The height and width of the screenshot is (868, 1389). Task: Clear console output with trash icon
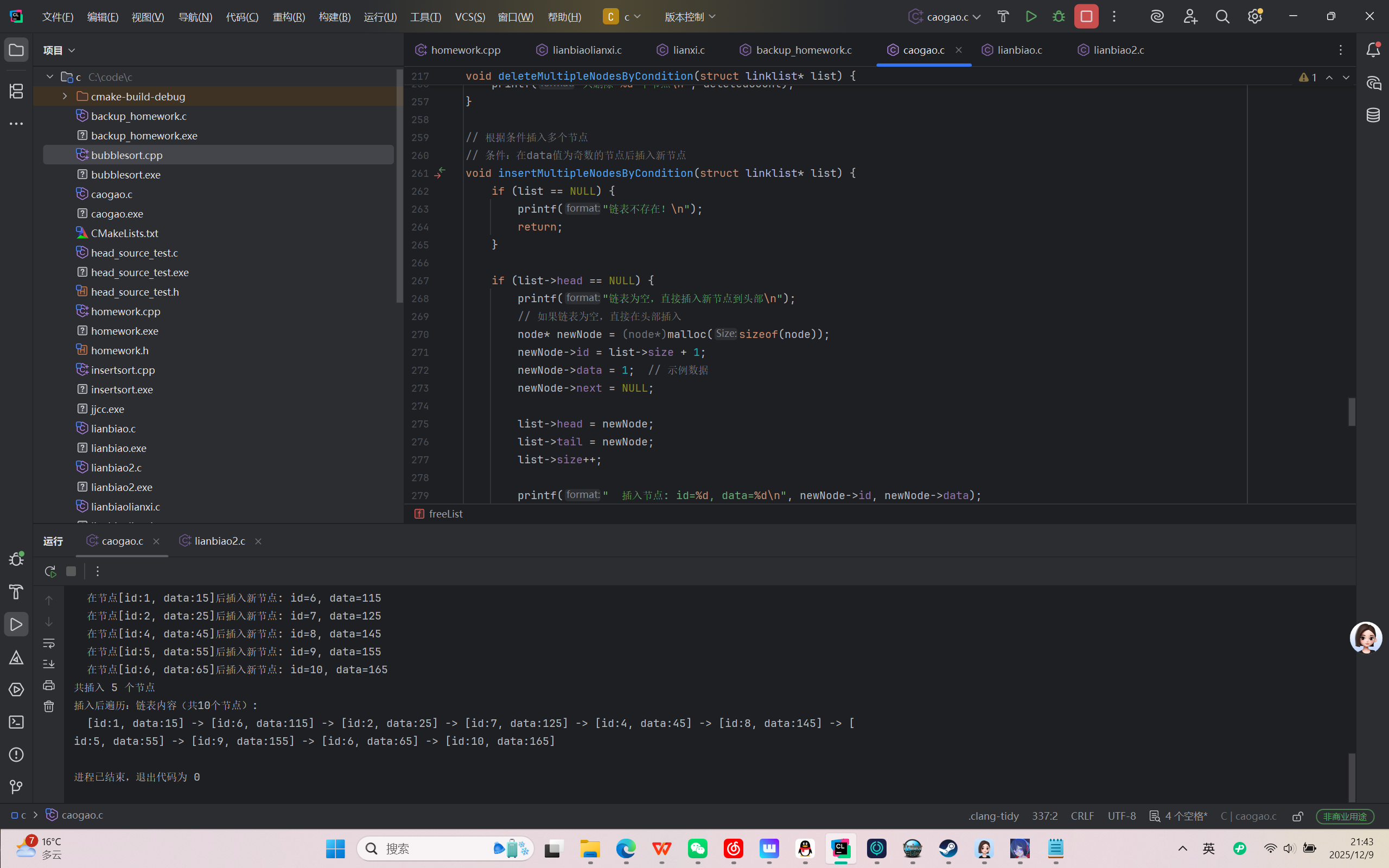49,706
